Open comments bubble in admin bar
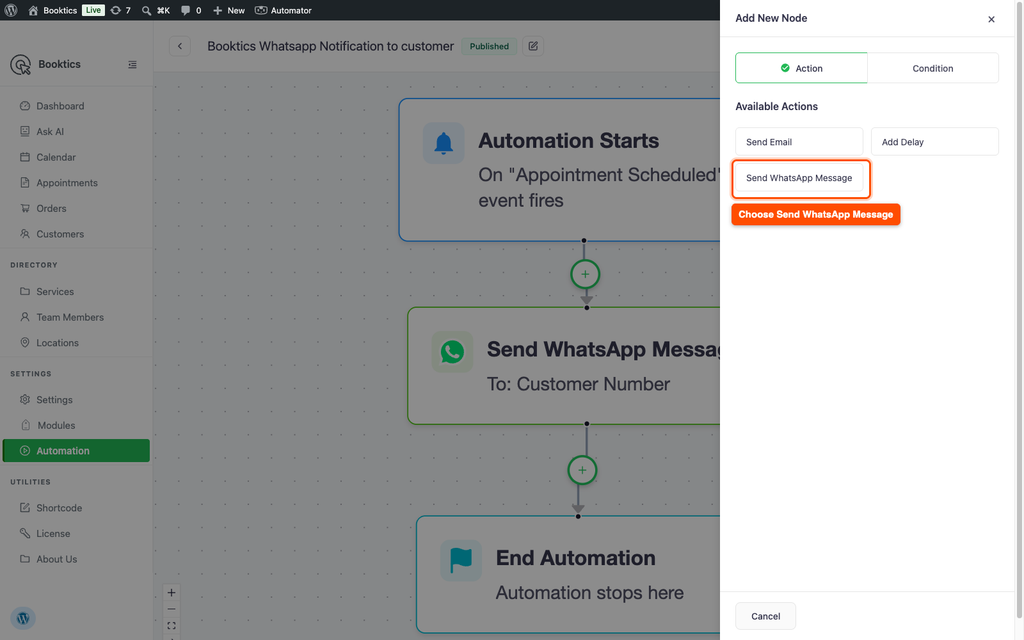Image resolution: width=1024 pixels, height=640 pixels. tap(191, 10)
